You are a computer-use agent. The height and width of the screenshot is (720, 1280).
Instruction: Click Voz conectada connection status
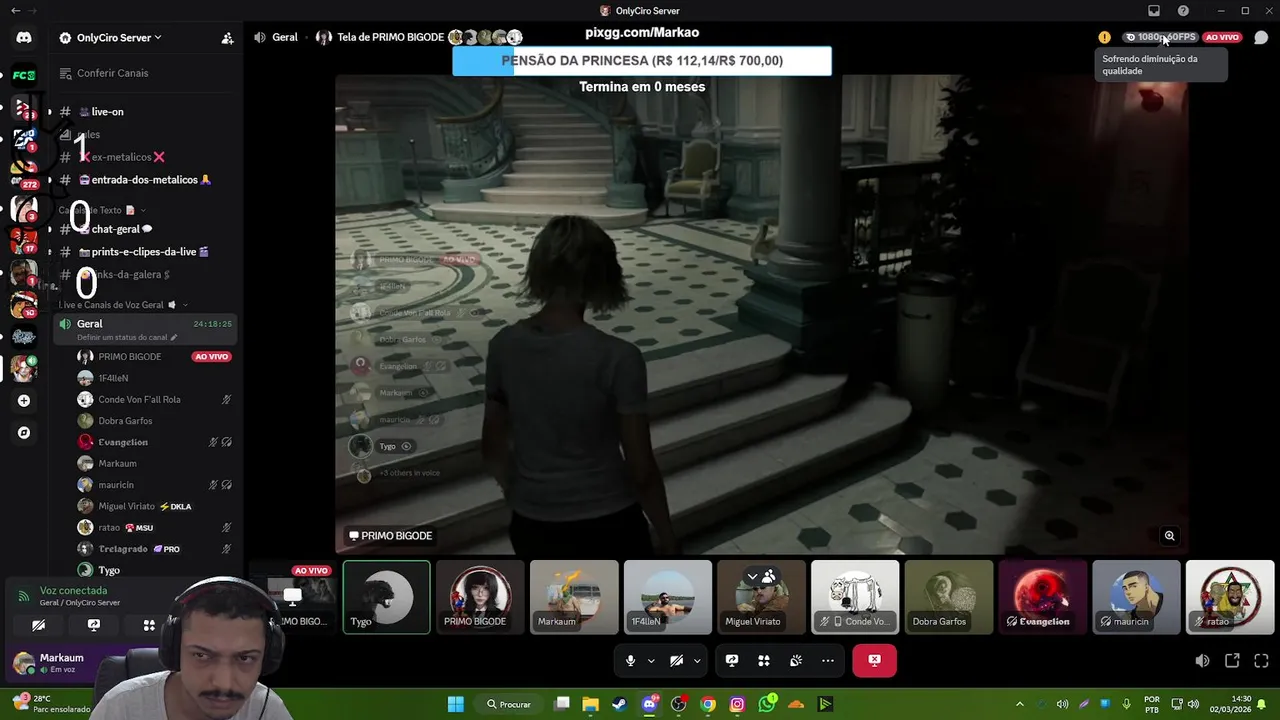[x=73, y=591]
